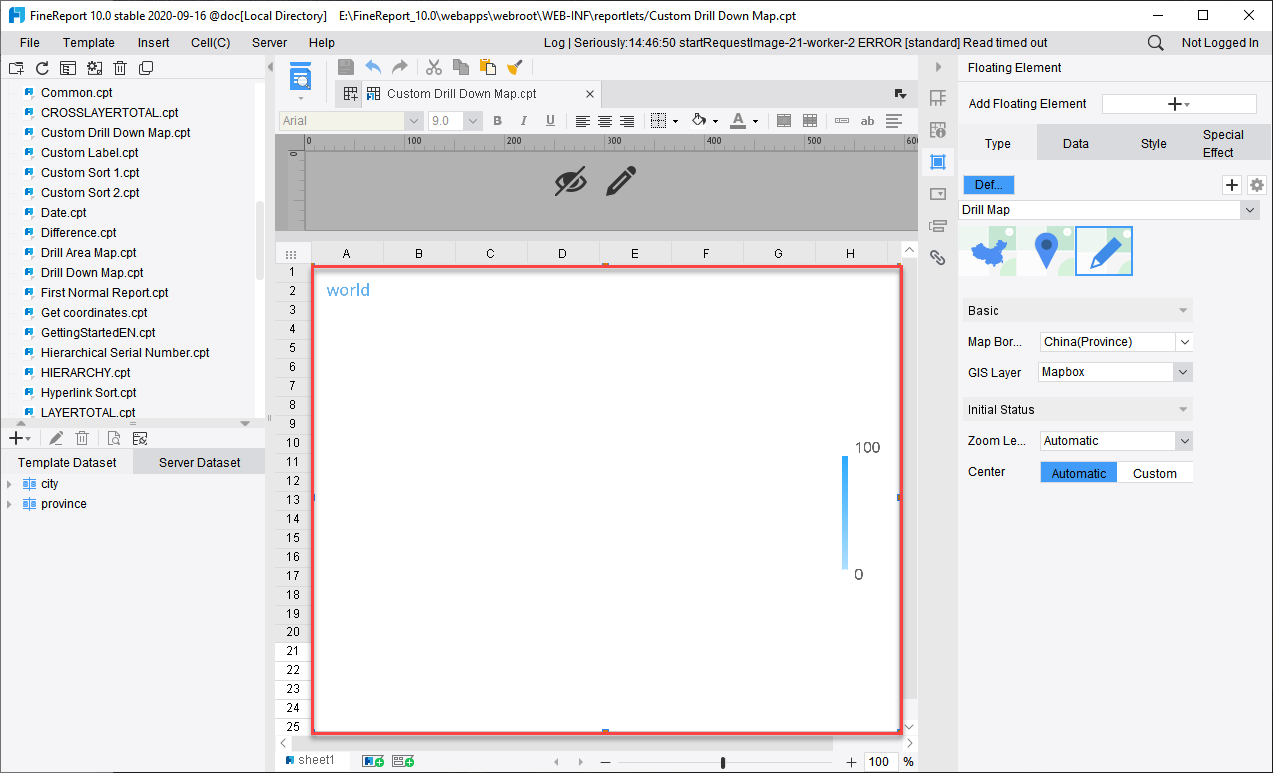The width and height of the screenshot is (1273, 773).
Task: Open the Conditional Attributes panel icon
Action: pos(938,225)
